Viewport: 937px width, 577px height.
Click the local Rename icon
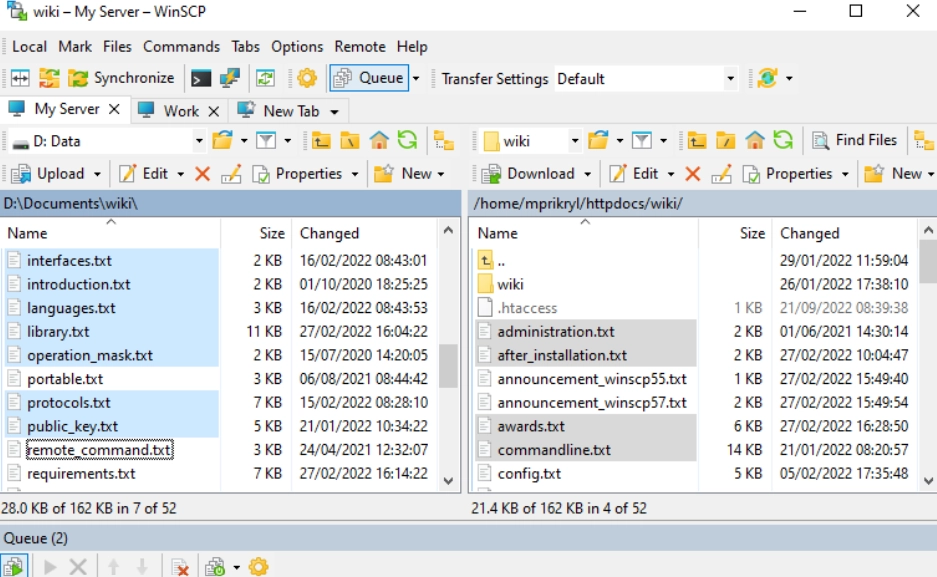tap(231, 174)
